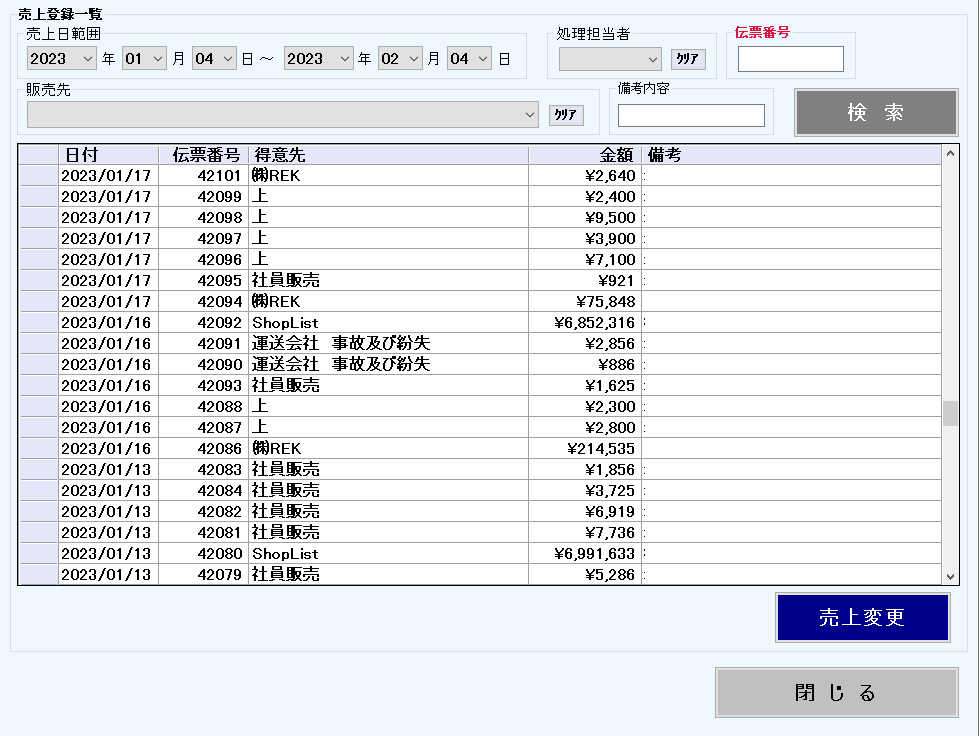
Task: Click amount ¥6,852,316
Action: [x=594, y=323]
